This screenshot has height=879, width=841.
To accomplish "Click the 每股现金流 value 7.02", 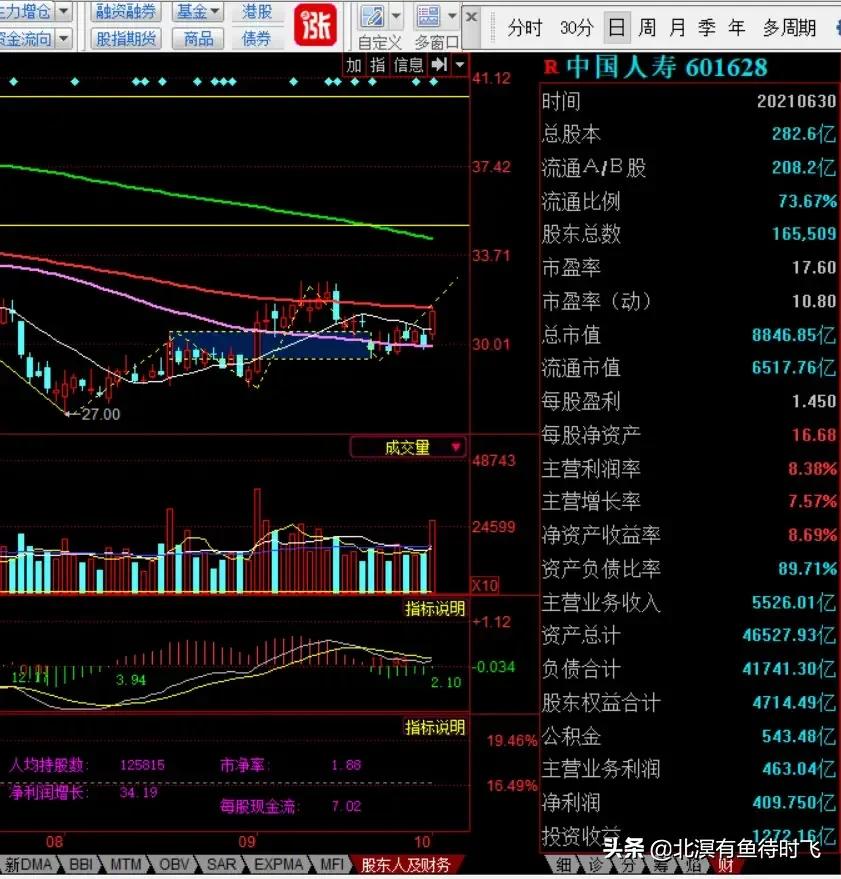I will click(346, 806).
